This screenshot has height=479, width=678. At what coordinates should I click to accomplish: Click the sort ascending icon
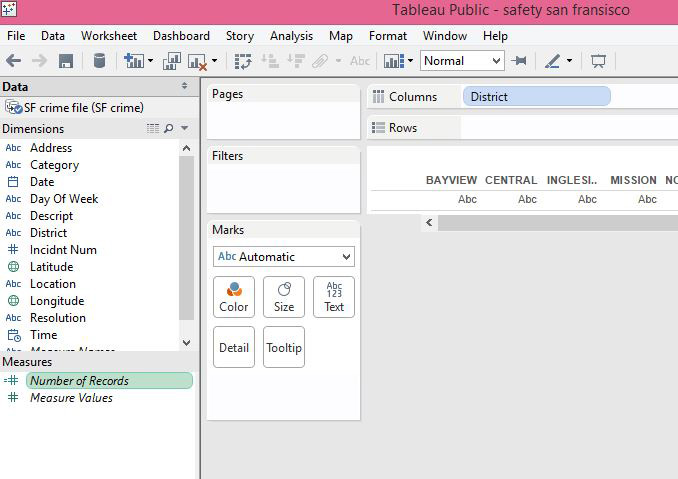[x=270, y=61]
